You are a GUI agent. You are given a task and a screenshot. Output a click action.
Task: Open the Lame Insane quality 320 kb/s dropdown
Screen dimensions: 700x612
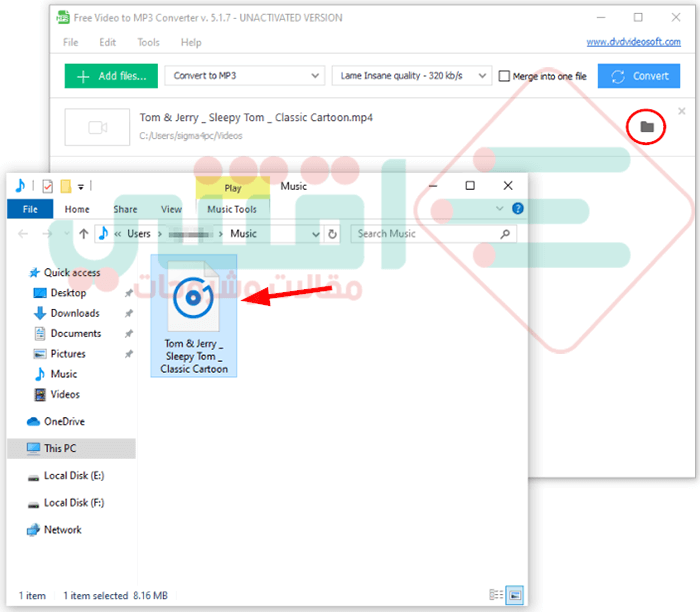[412, 76]
